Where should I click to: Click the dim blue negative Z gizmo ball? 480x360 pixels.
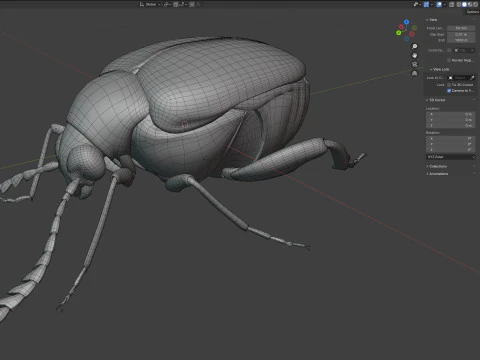click(x=407, y=39)
